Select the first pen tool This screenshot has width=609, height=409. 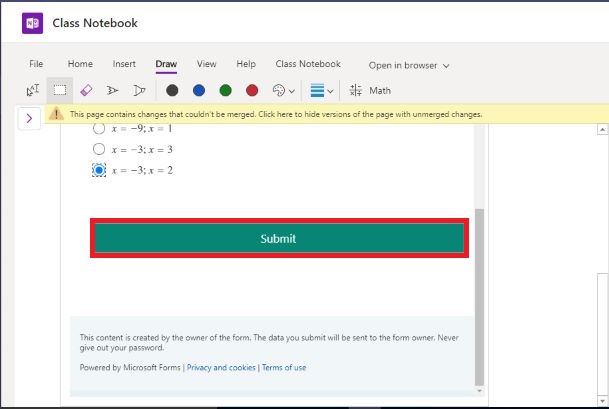112,91
